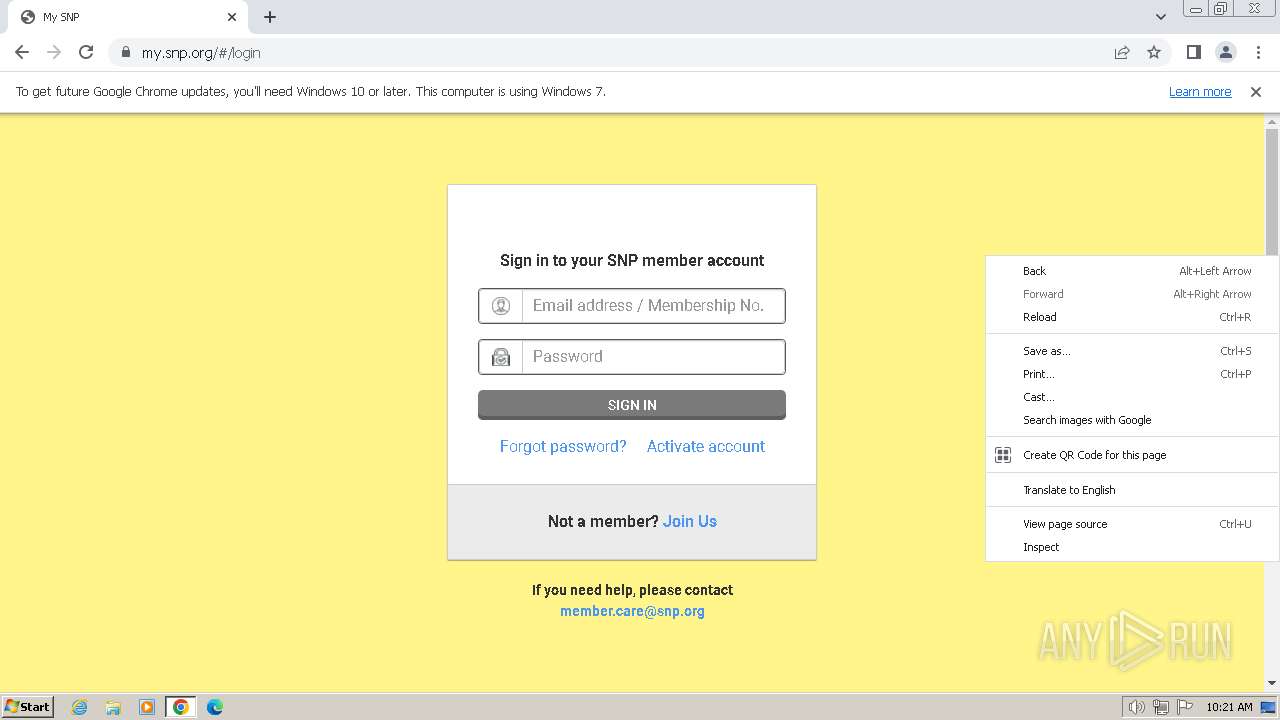
Task: Open the share this page icon
Action: 1122,53
